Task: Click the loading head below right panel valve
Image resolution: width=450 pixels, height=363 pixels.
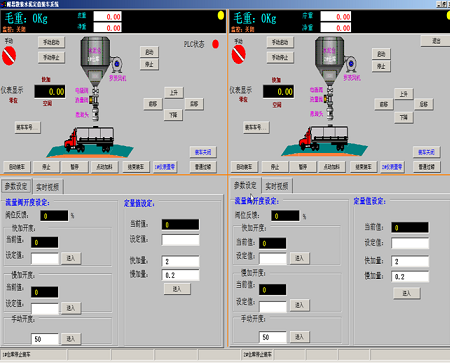Action: (330, 113)
